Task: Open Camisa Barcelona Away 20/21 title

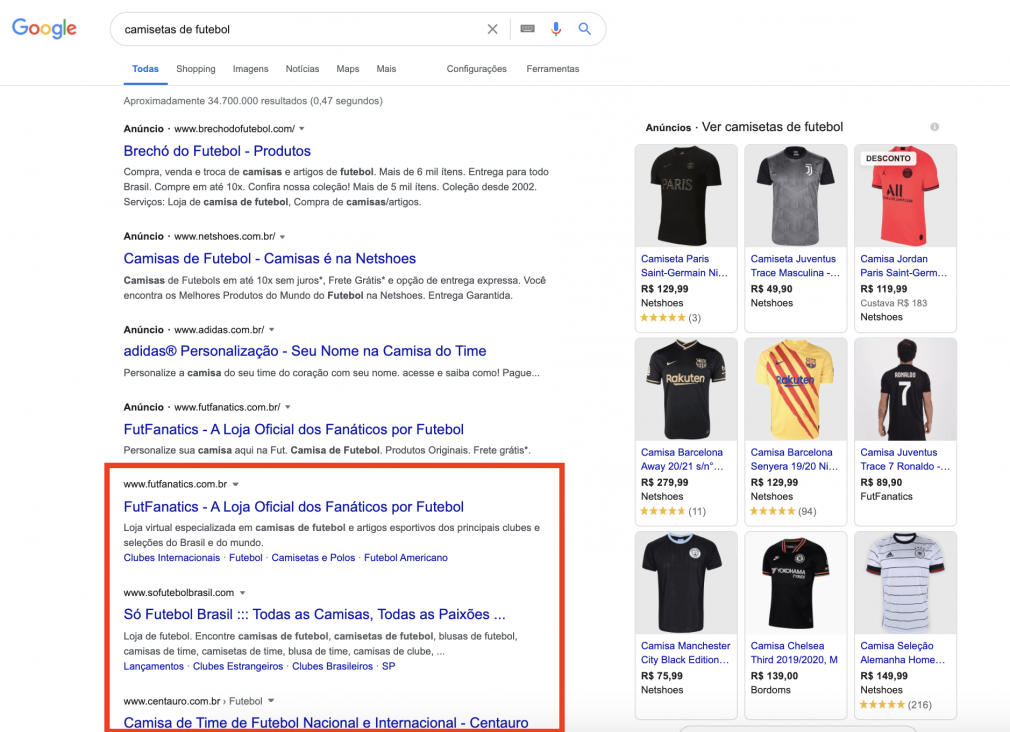Action: pyautogui.click(x=682, y=459)
